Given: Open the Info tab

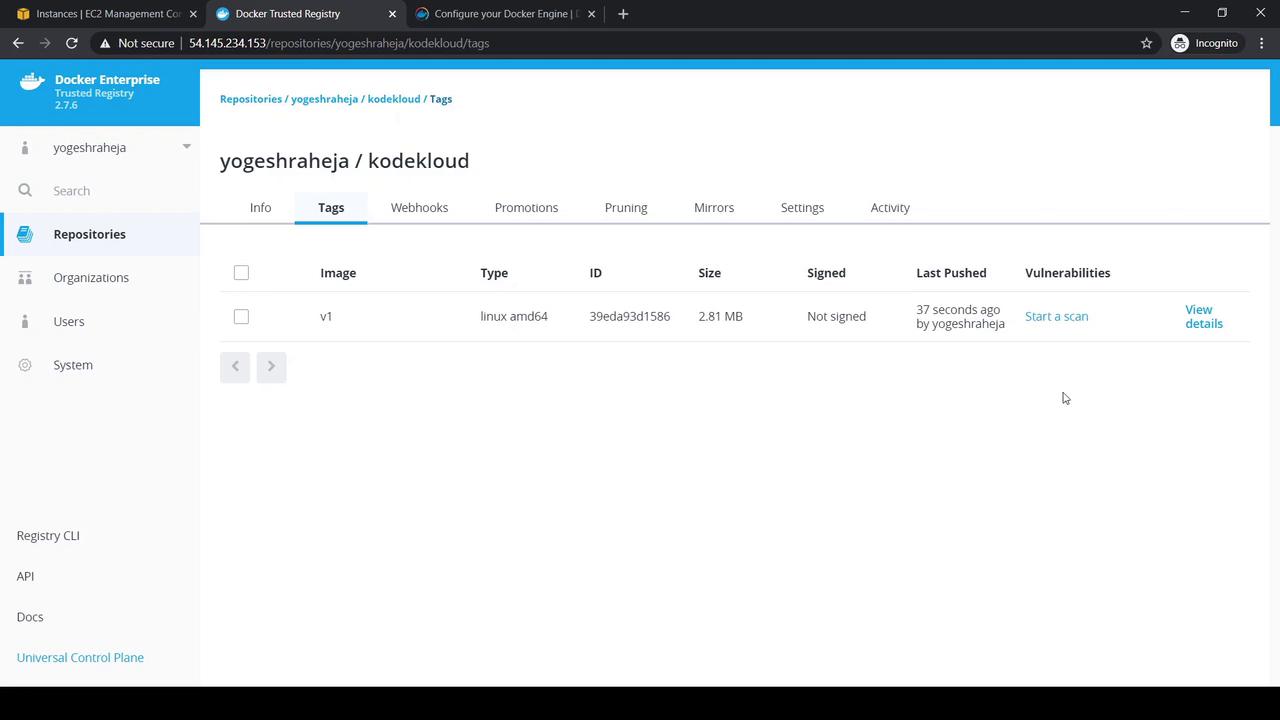Looking at the screenshot, I should click(260, 208).
